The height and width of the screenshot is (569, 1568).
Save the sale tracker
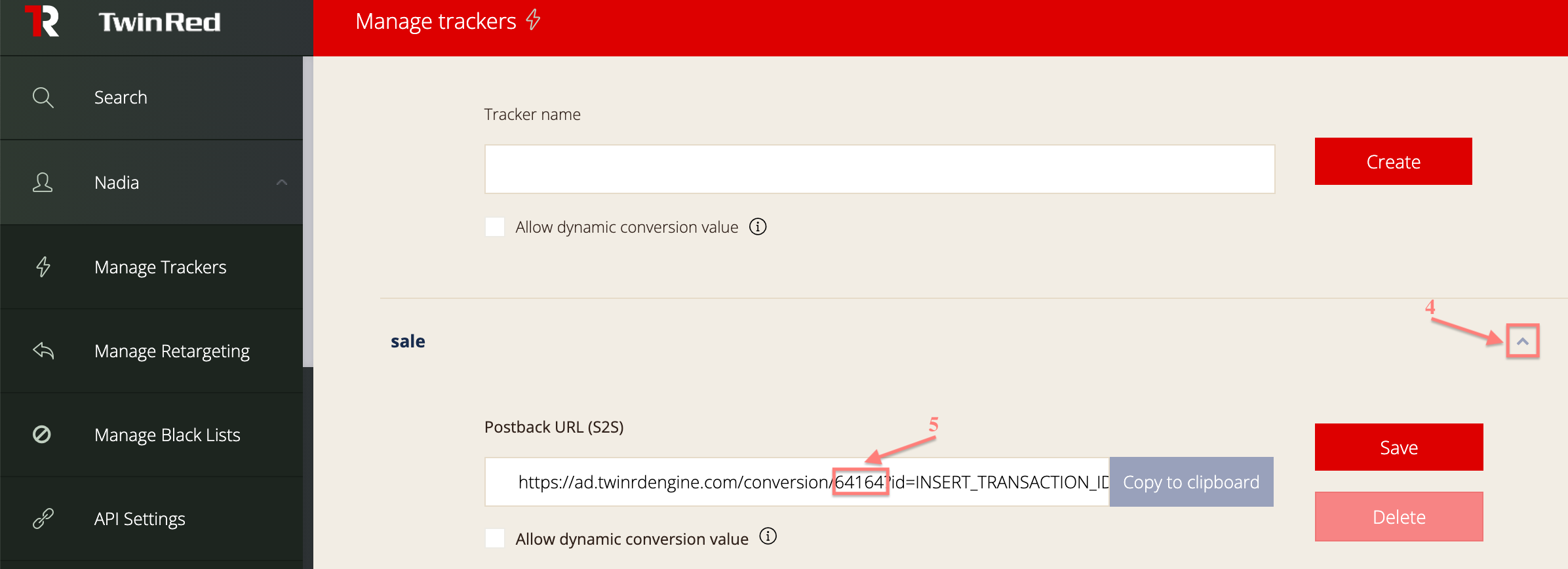pyautogui.click(x=1399, y=447)
